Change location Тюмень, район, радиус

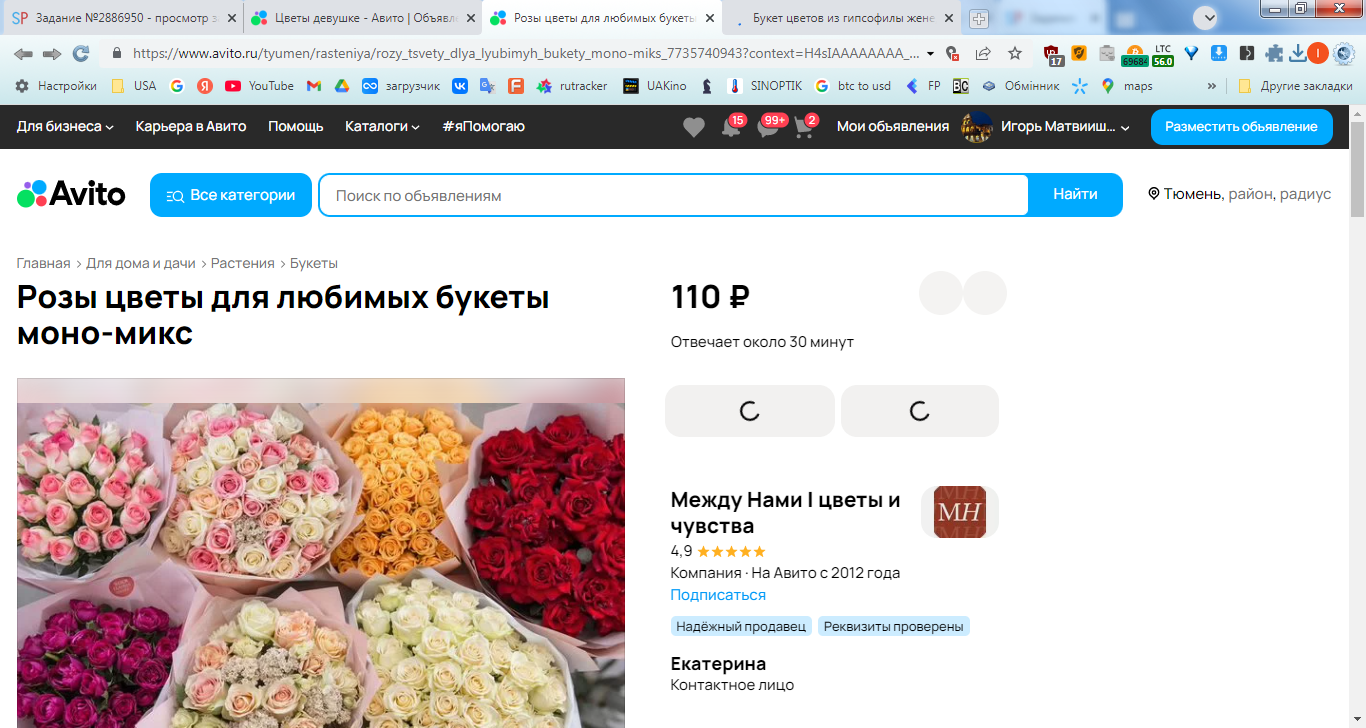coord(1240,194)
